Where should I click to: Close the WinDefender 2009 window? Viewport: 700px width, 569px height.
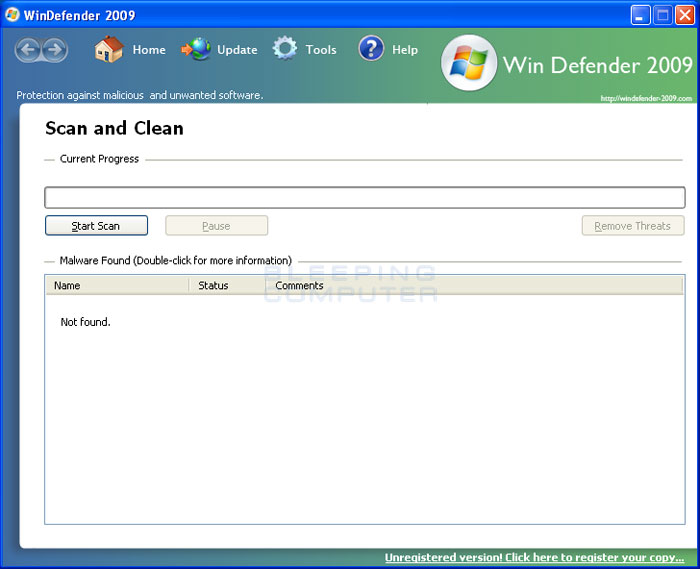[x=685, y=15]
